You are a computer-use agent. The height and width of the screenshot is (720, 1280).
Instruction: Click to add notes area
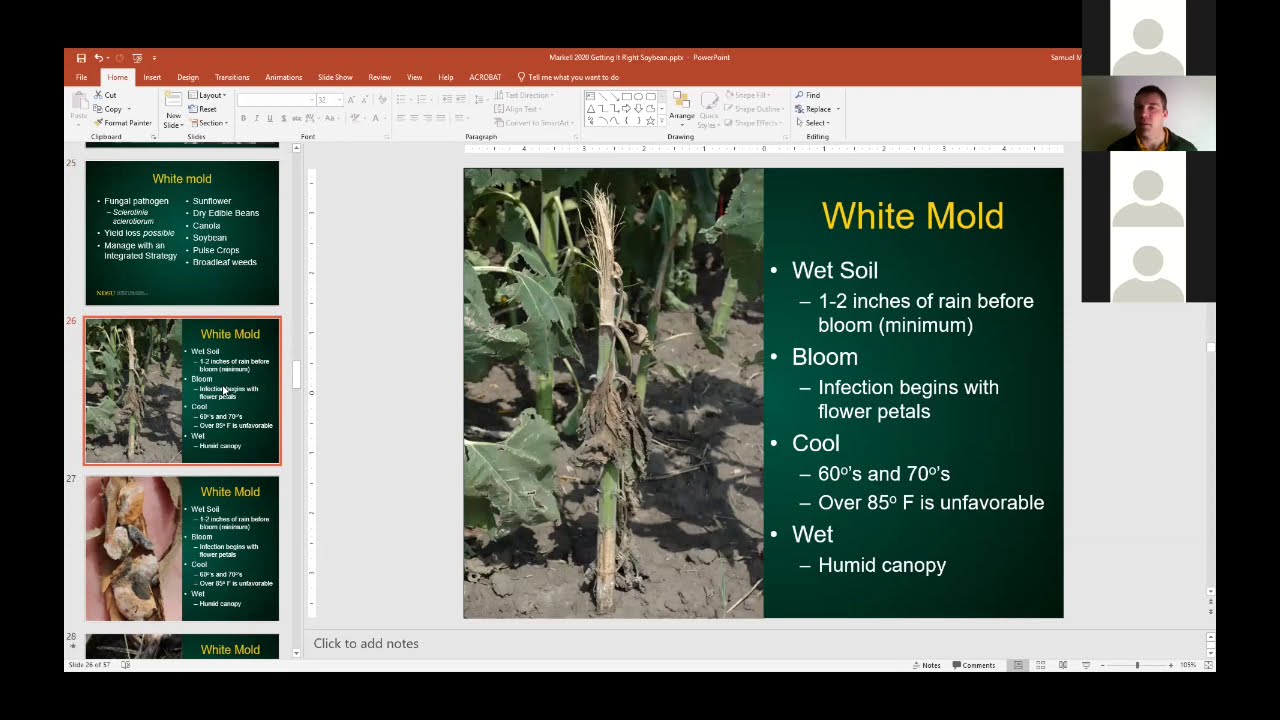click(x=366, y=643)
